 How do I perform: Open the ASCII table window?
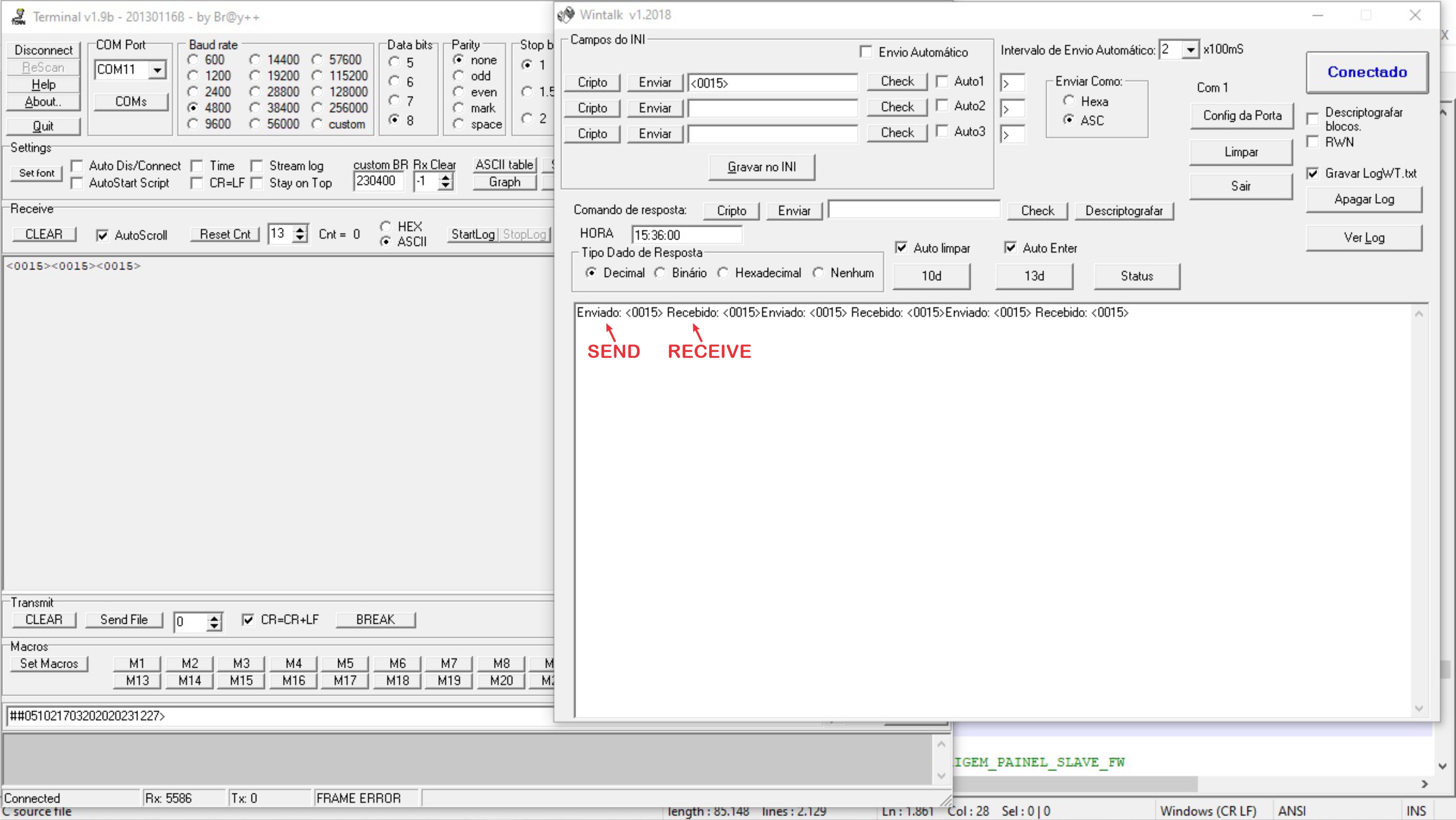(504, 164)
